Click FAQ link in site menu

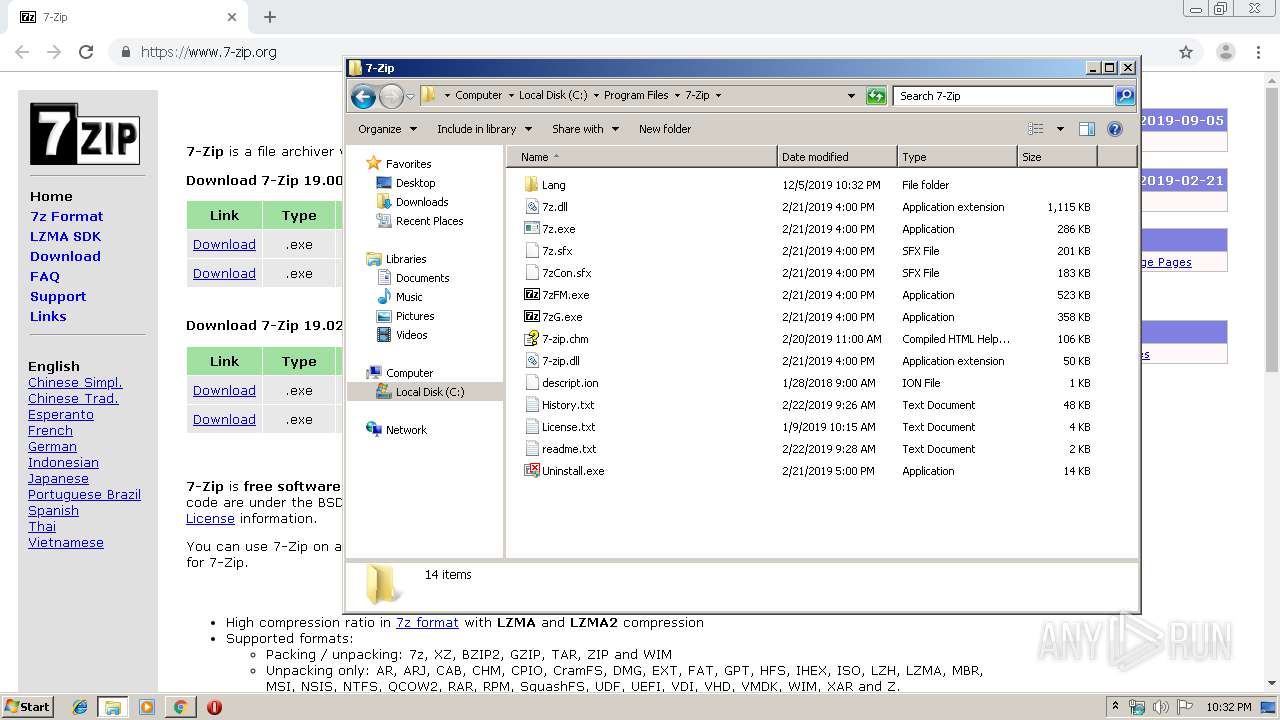[x=45, y=276]
